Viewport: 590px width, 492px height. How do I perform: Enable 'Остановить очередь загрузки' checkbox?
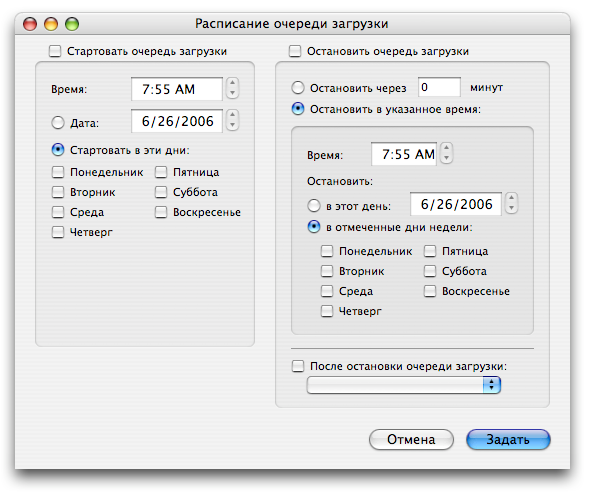coord(295,51)
